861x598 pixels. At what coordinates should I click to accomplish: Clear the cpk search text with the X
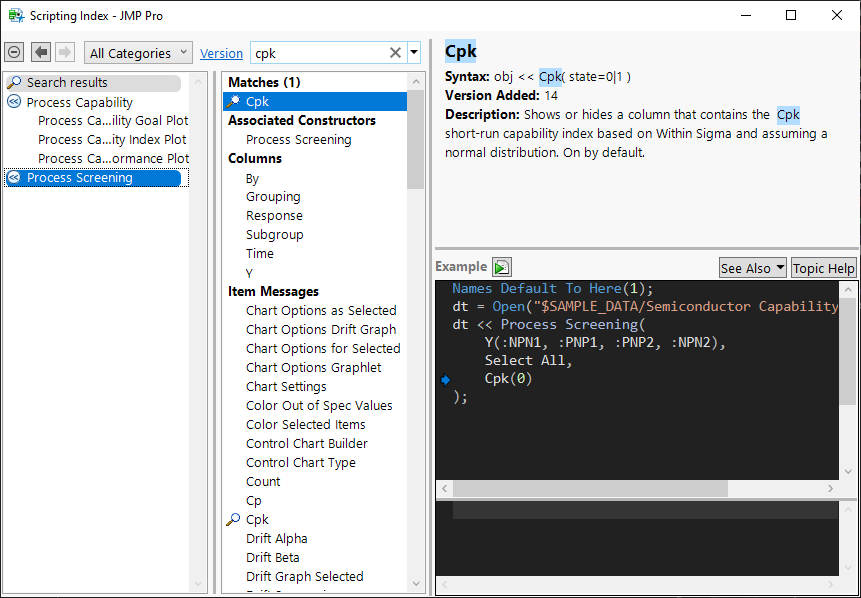(x=395, y=53)
